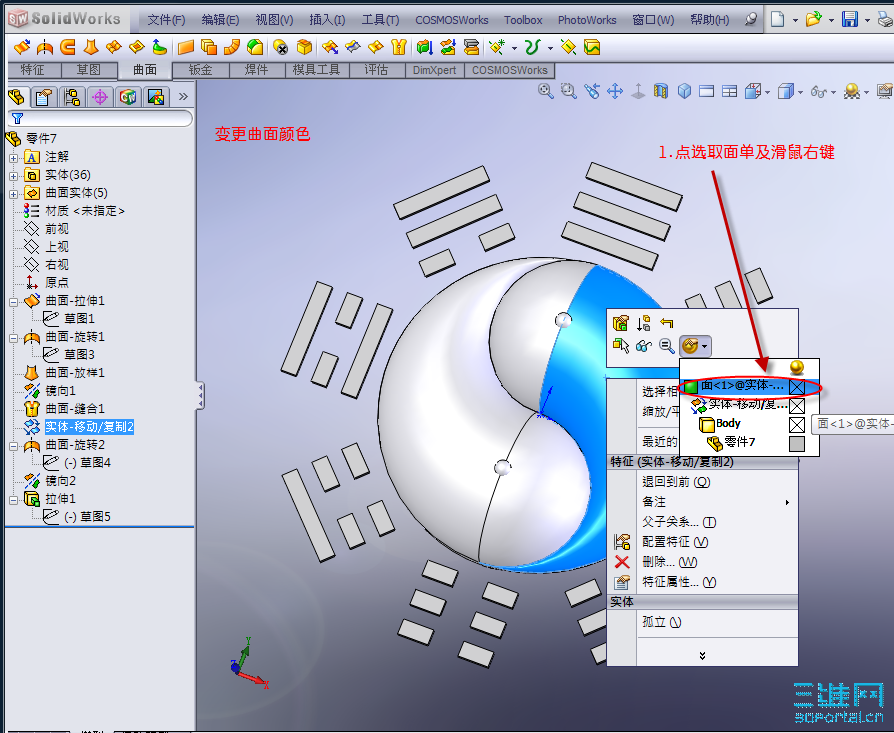The height and width of the screenshot is (733, 894).
Task: Click the single viewport icon
Action: click(706, 91)
